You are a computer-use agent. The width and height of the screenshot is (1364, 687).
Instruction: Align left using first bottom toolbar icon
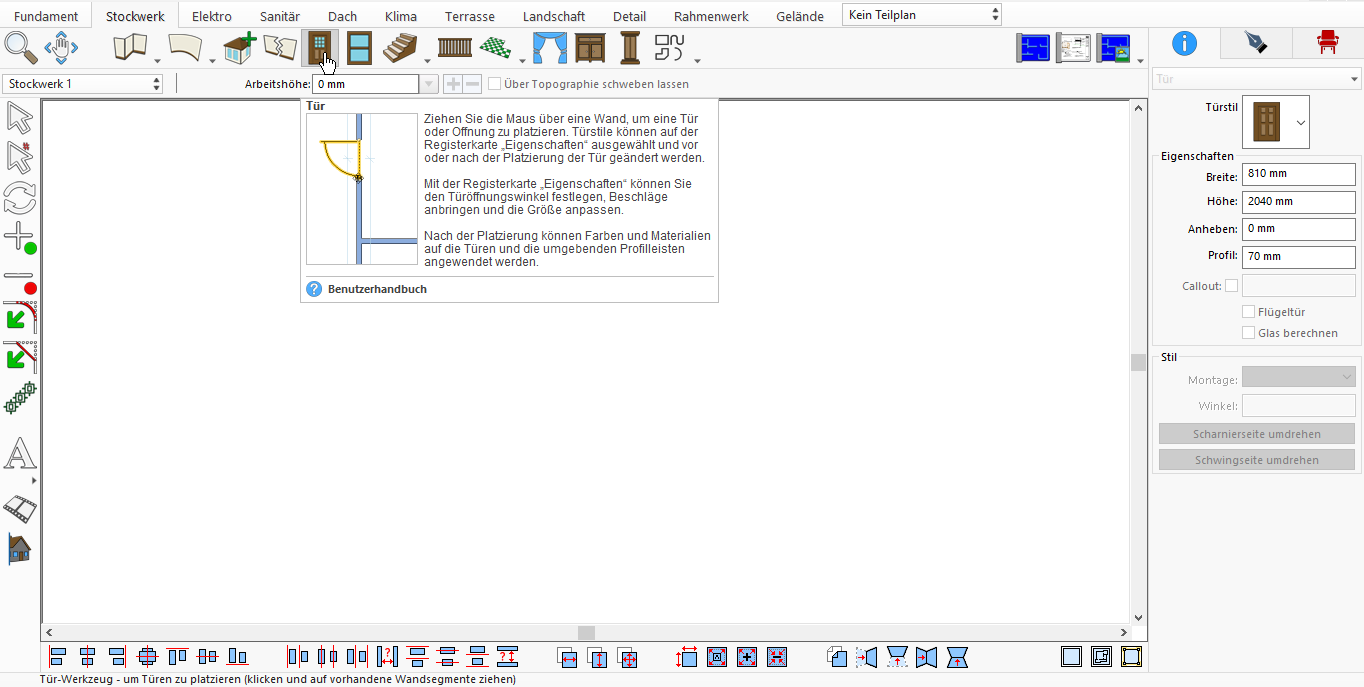[x=58, y=657]
